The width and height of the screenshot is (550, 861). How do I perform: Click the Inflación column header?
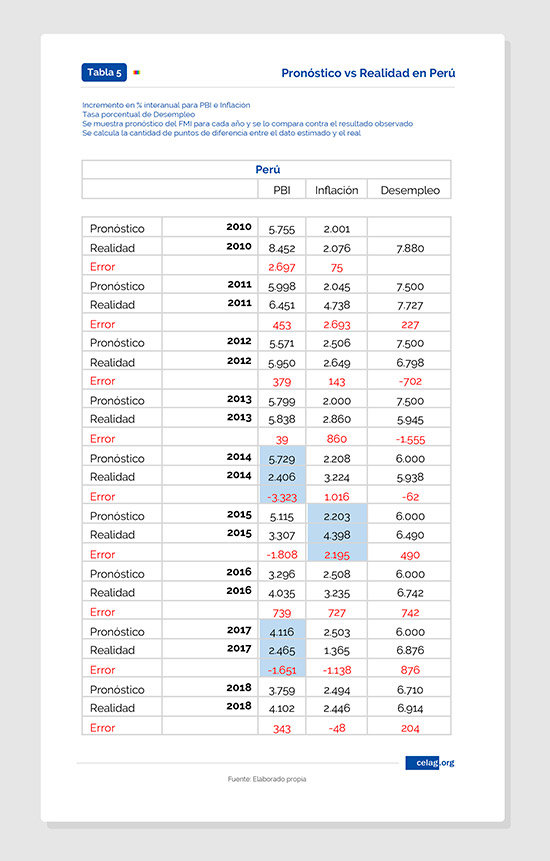point(336,190)
